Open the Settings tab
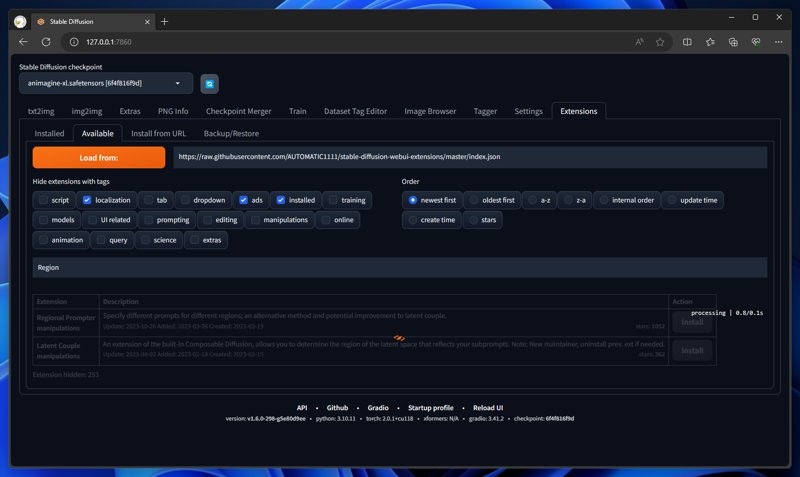Screen dimensions: 800x477 pos(528,111)
